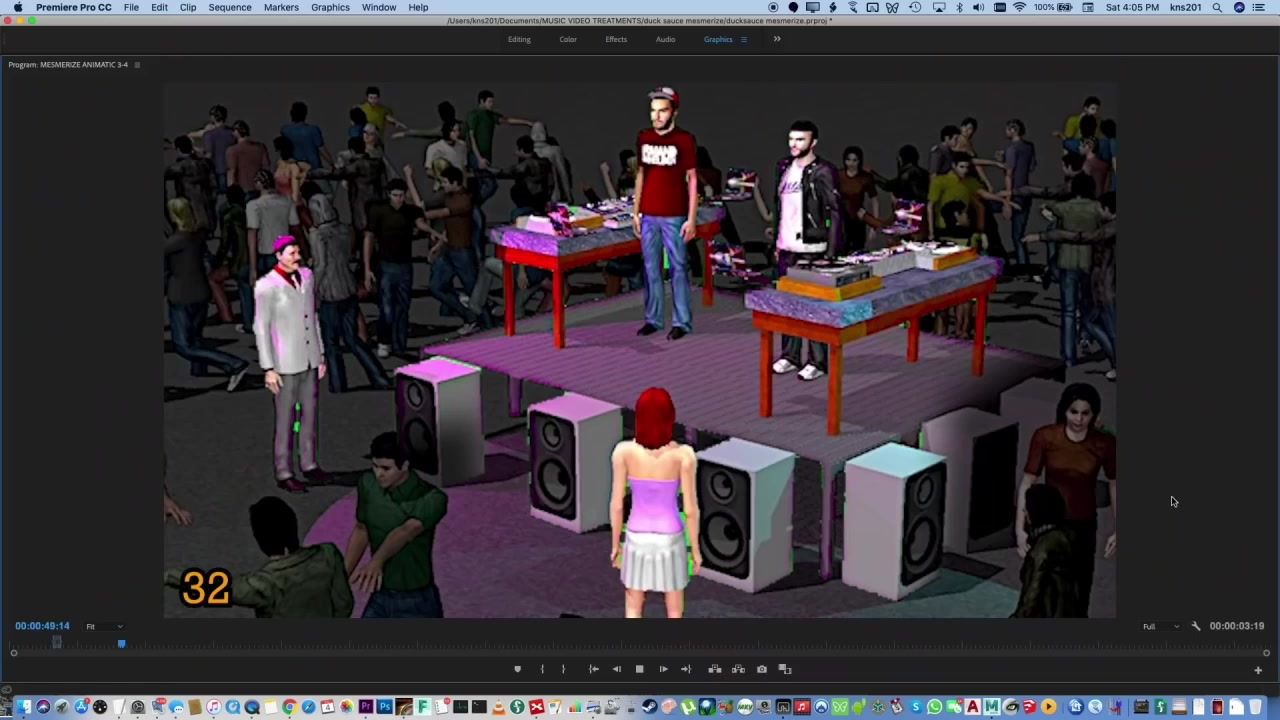
Task: Export frame using the camera icon
Action: tap(762, 669)
